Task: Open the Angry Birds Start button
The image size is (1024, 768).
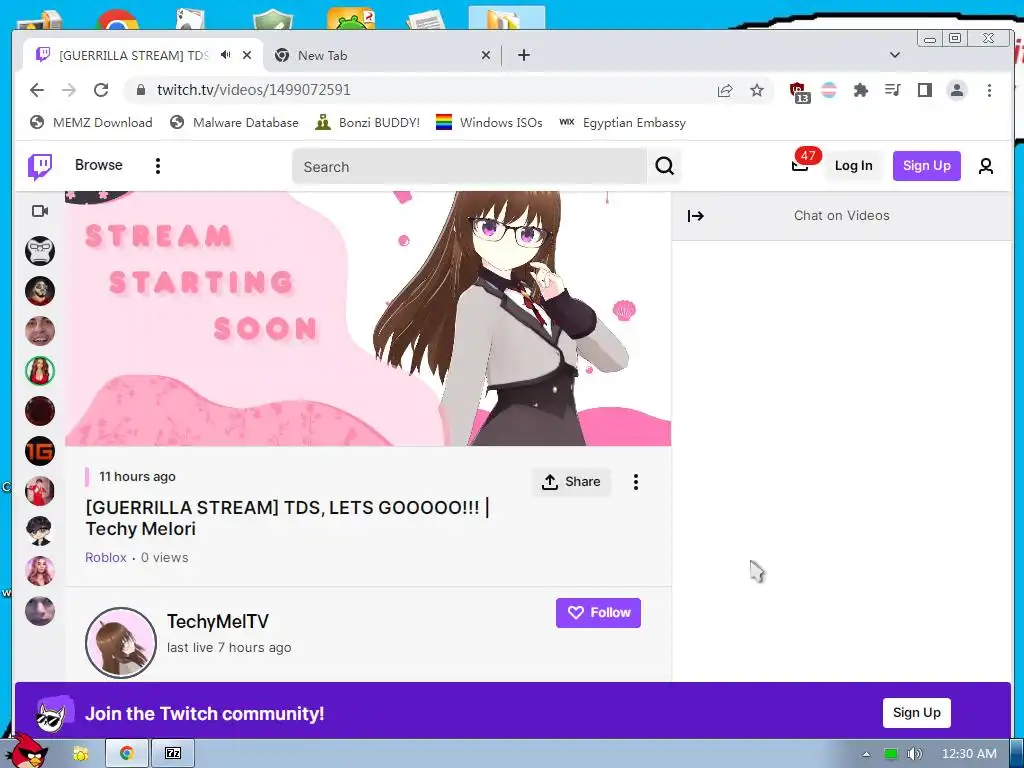Action: pos(27,751)
